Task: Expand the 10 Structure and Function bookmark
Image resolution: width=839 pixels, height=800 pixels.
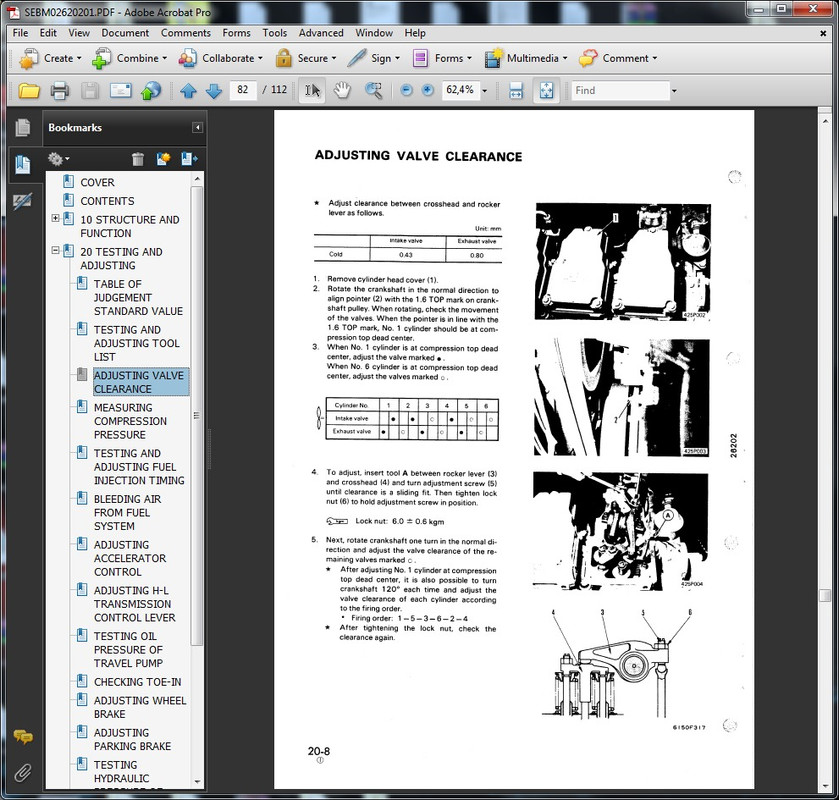Action: 55,218
